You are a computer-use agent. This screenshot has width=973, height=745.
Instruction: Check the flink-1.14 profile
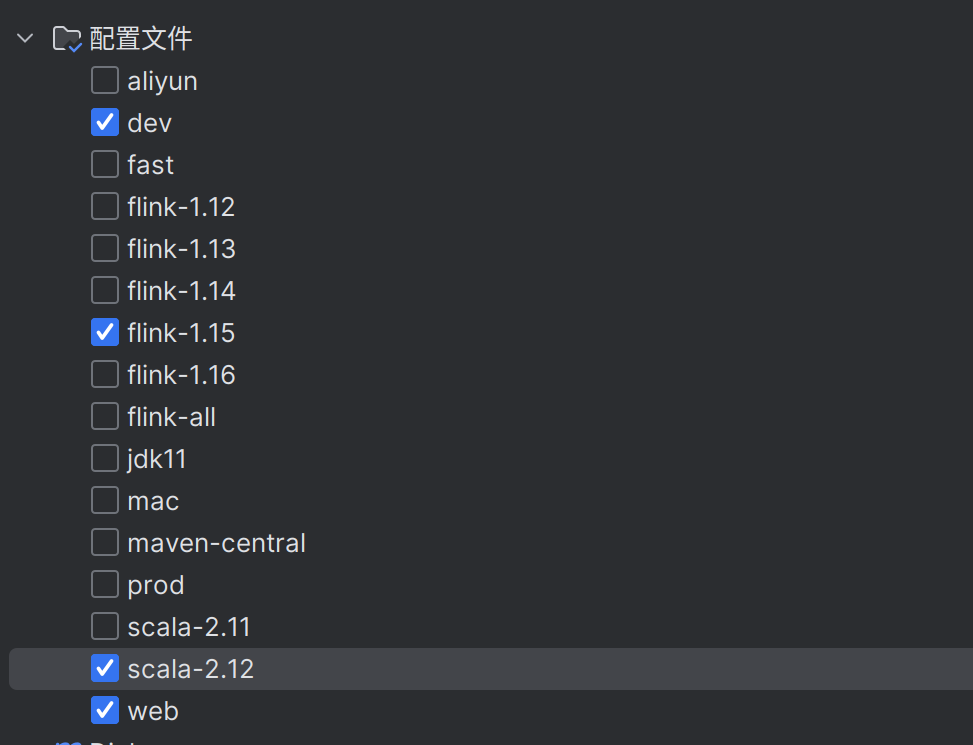click(x=105, y=290)
